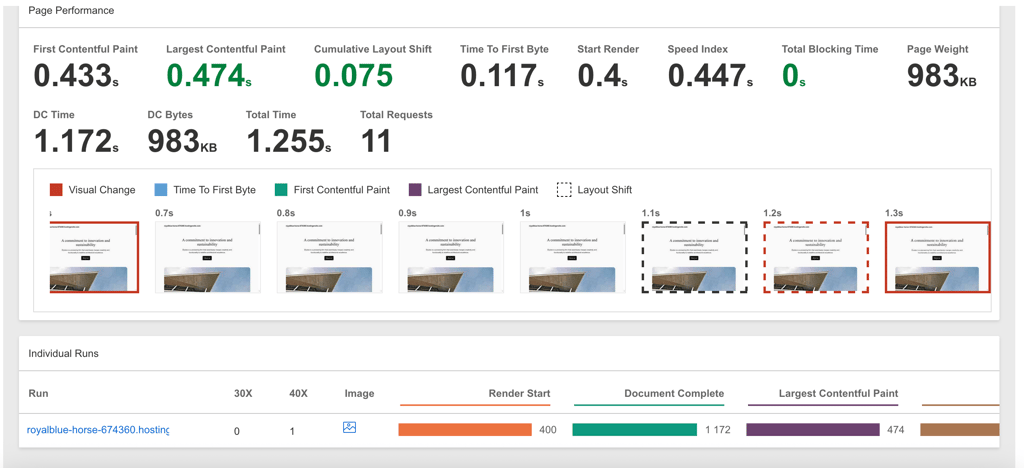Open the run image icon
Viewport: 1024px width, 468px height.
click(x=349, y=428)
